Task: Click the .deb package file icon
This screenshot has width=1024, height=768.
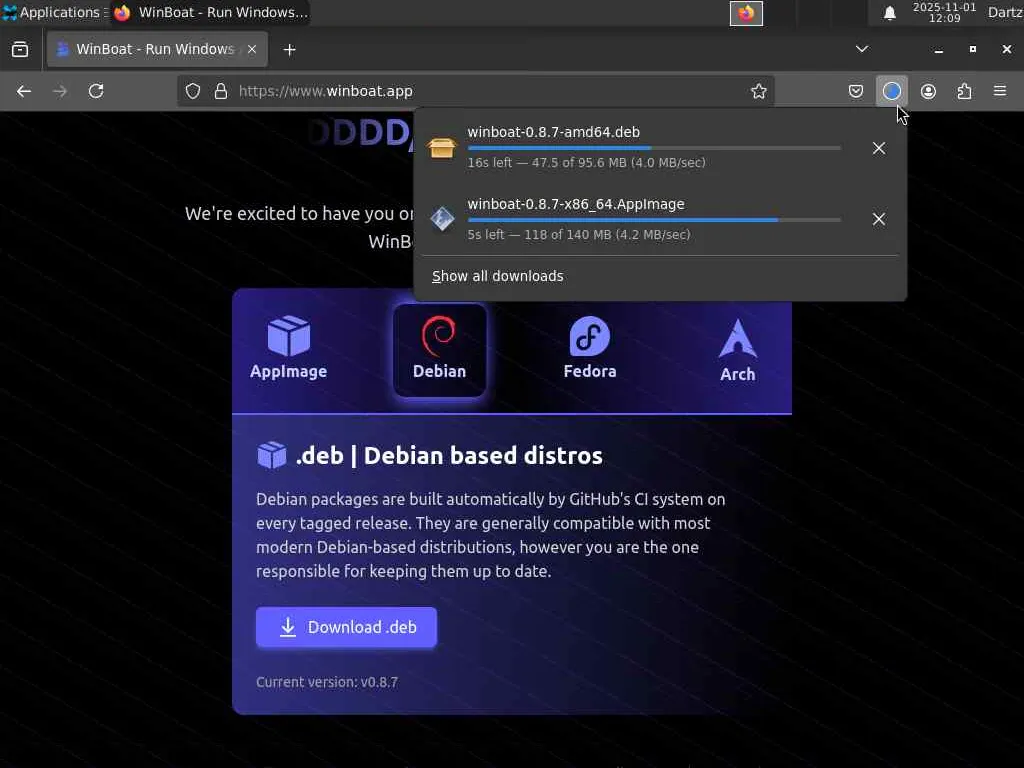Action: click(x=442, y=148)
